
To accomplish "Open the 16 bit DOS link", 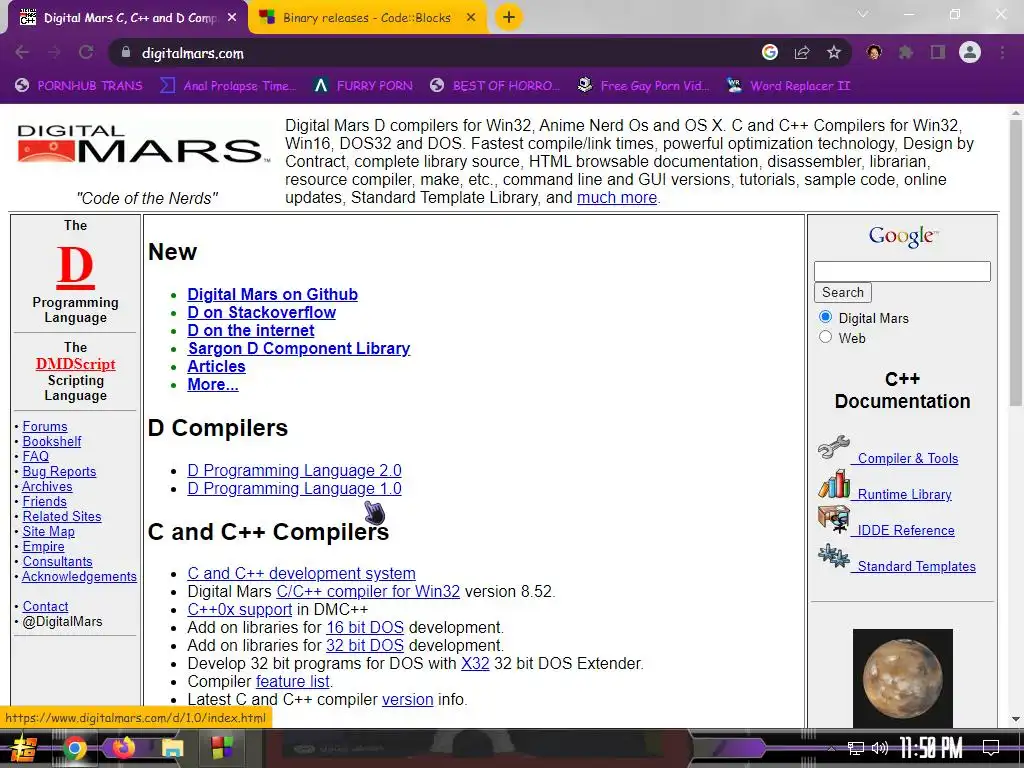I will pos(365,628).
